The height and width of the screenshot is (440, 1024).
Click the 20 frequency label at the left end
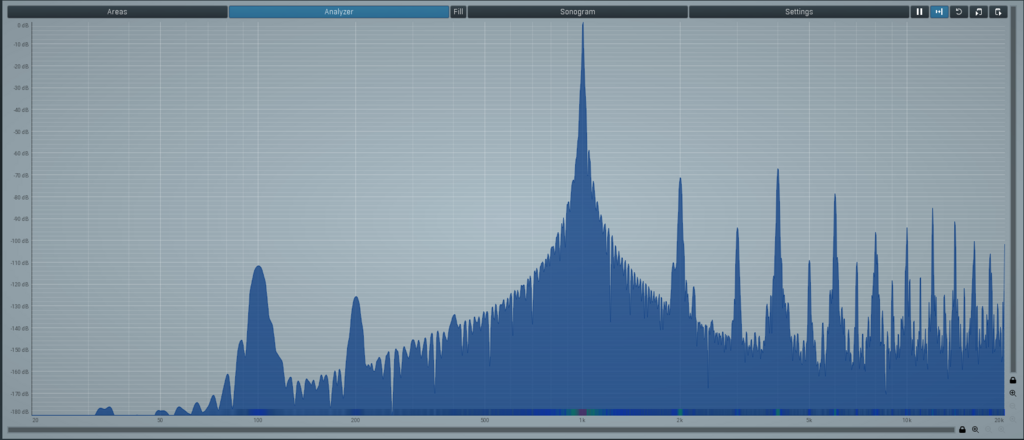tap(35, 420)
